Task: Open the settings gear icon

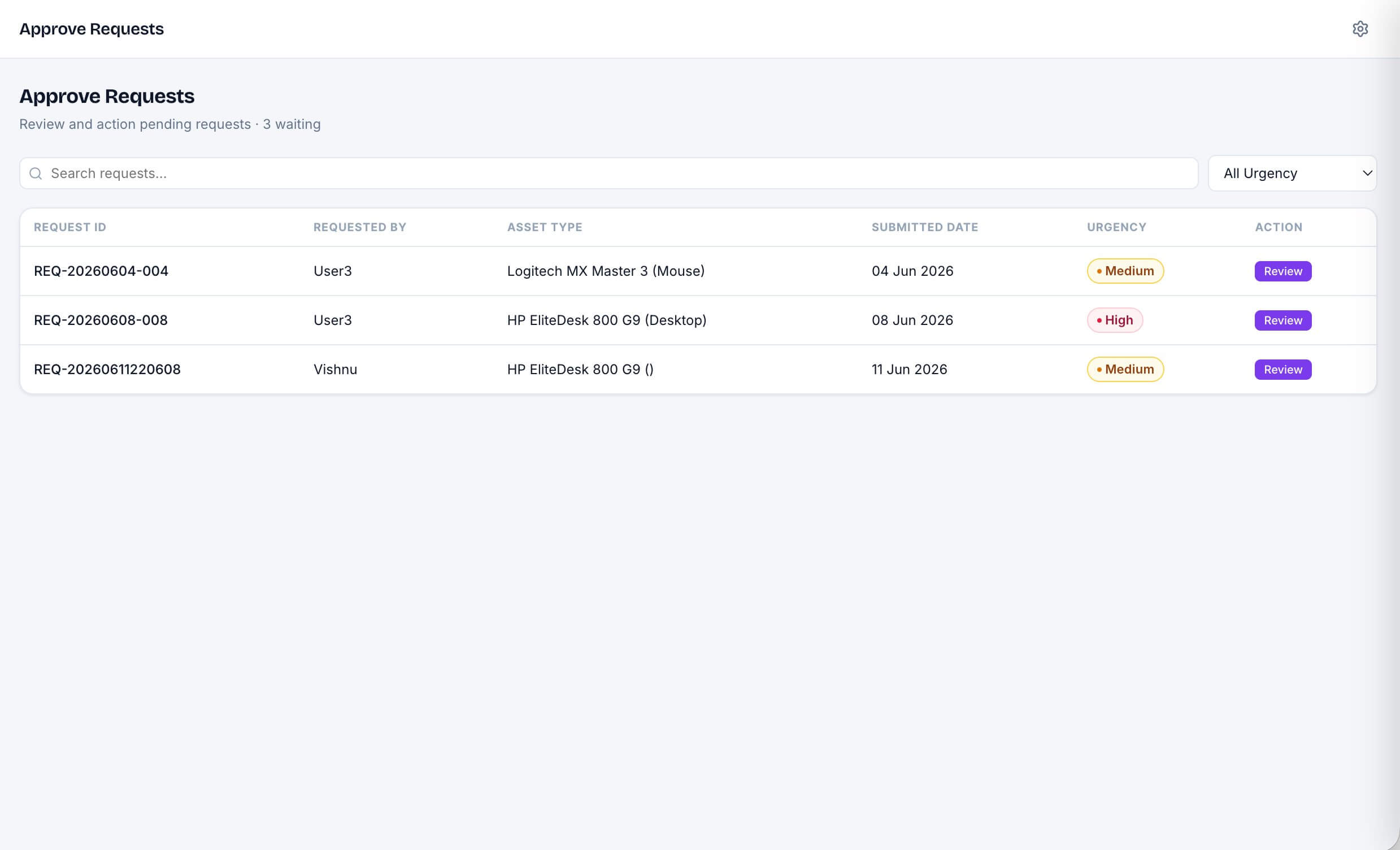Action: (1360, 28)
